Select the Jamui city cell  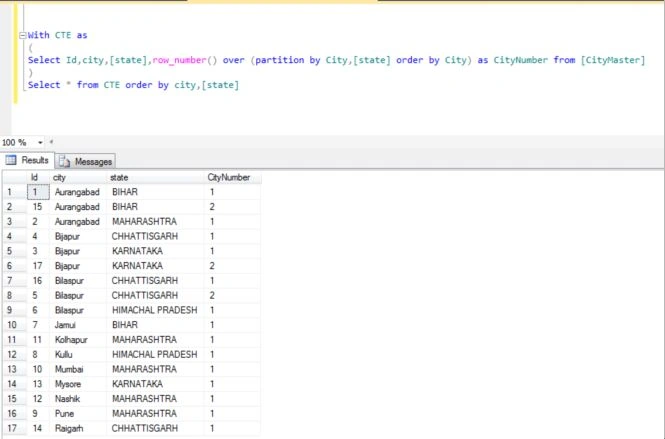coord(78,325)
